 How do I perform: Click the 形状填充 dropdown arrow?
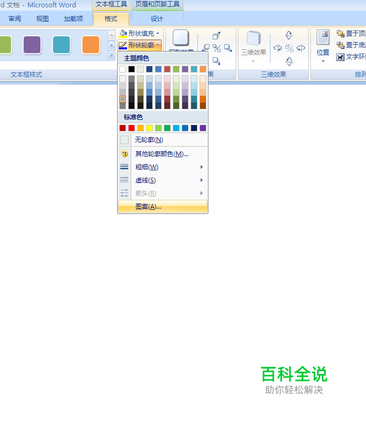[158, 33]
